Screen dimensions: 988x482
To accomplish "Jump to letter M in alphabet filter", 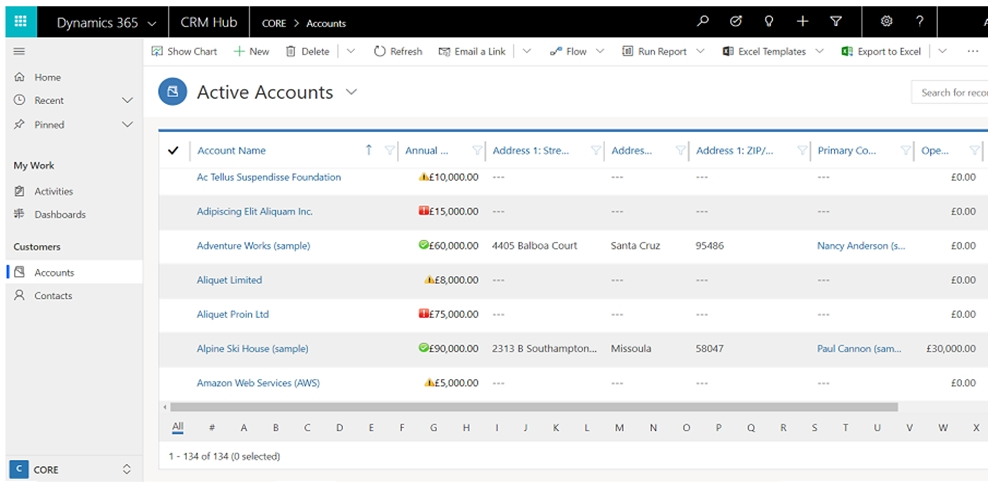I will coord(619,428).
